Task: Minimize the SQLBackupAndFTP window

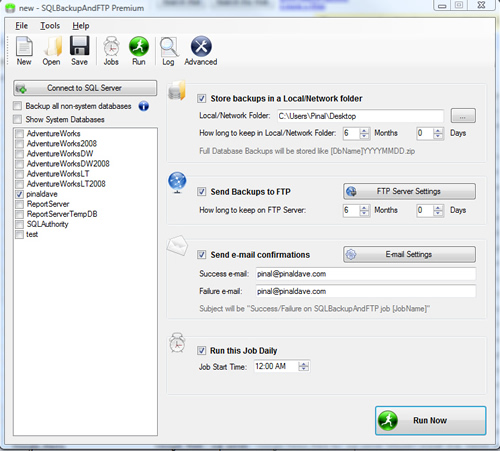Action: (442, 6)
